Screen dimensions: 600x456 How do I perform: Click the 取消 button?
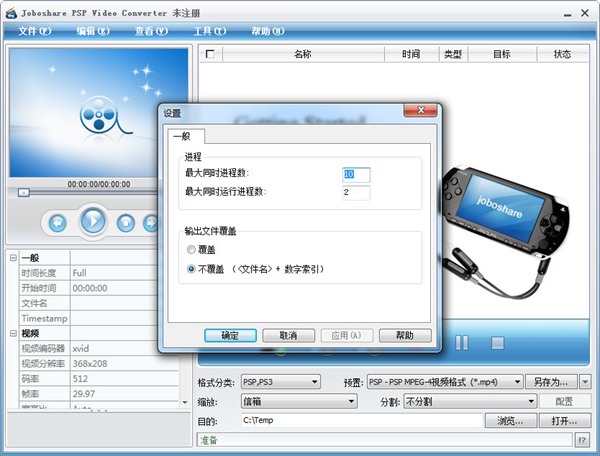coord(289,335)
